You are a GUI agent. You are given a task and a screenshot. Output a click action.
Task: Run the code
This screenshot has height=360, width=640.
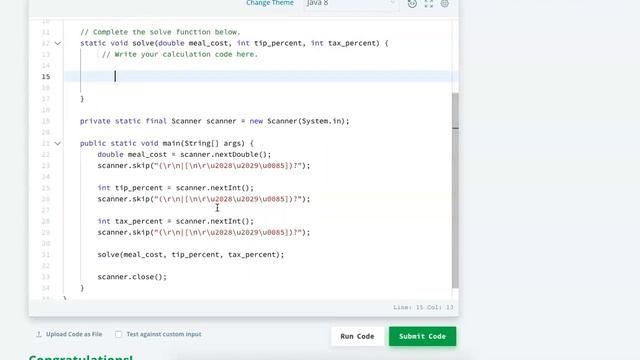coord(357,336)
